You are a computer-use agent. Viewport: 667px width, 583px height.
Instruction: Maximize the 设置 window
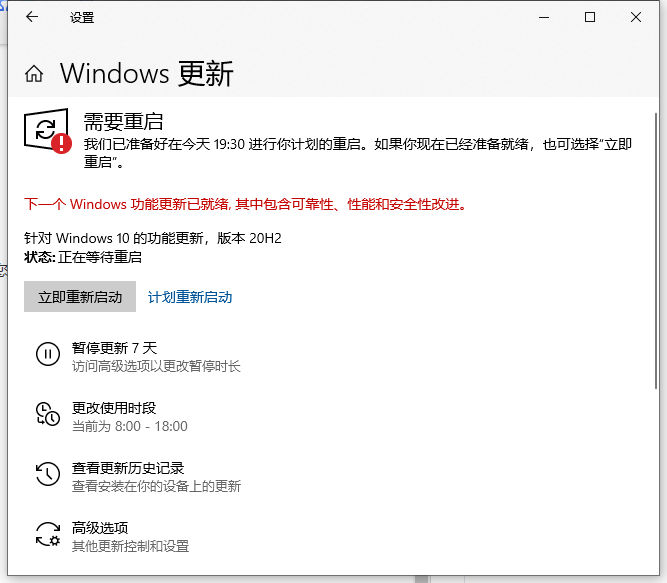[590, 17]
